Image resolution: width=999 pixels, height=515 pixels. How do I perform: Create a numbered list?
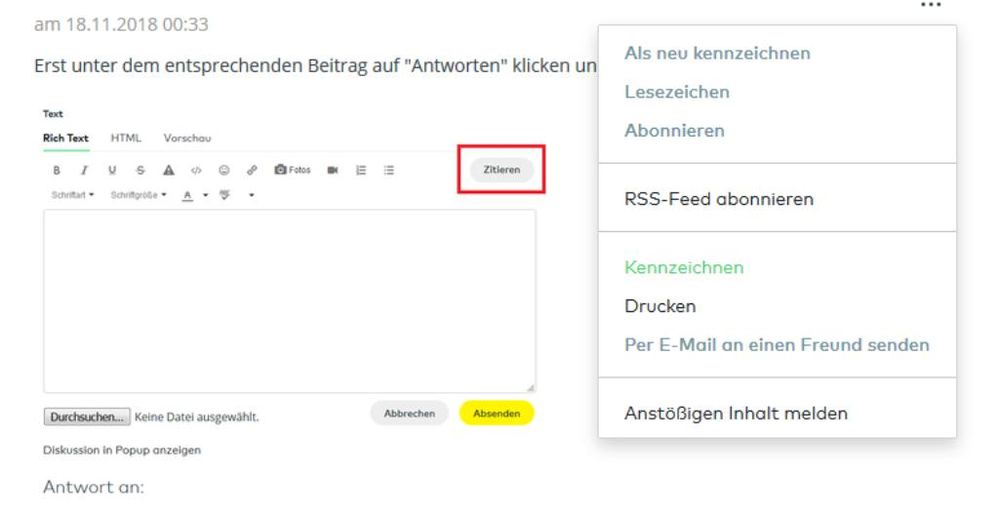tap(361, 170)
